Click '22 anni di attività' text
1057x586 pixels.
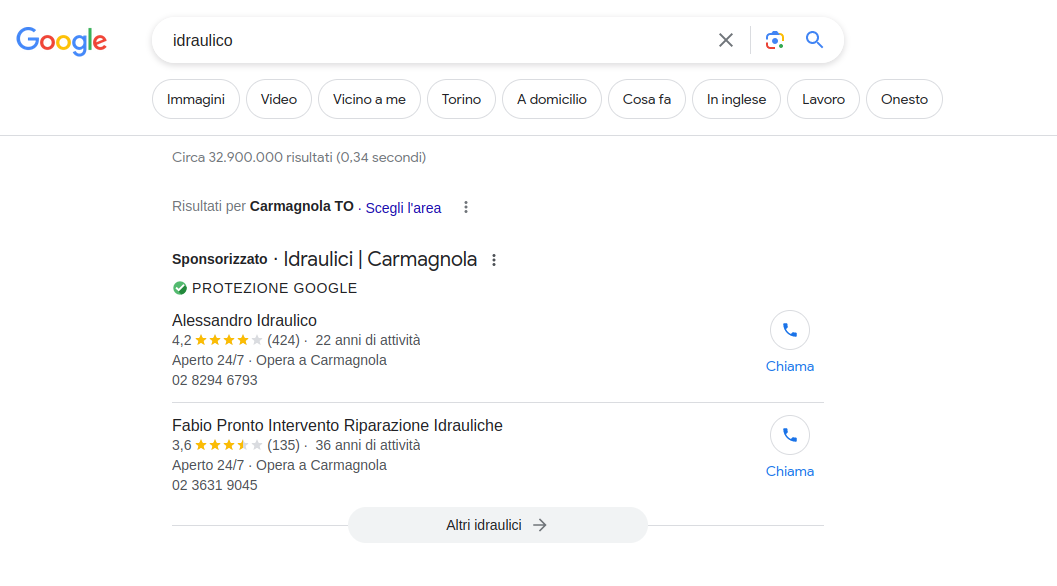point(367,340)
